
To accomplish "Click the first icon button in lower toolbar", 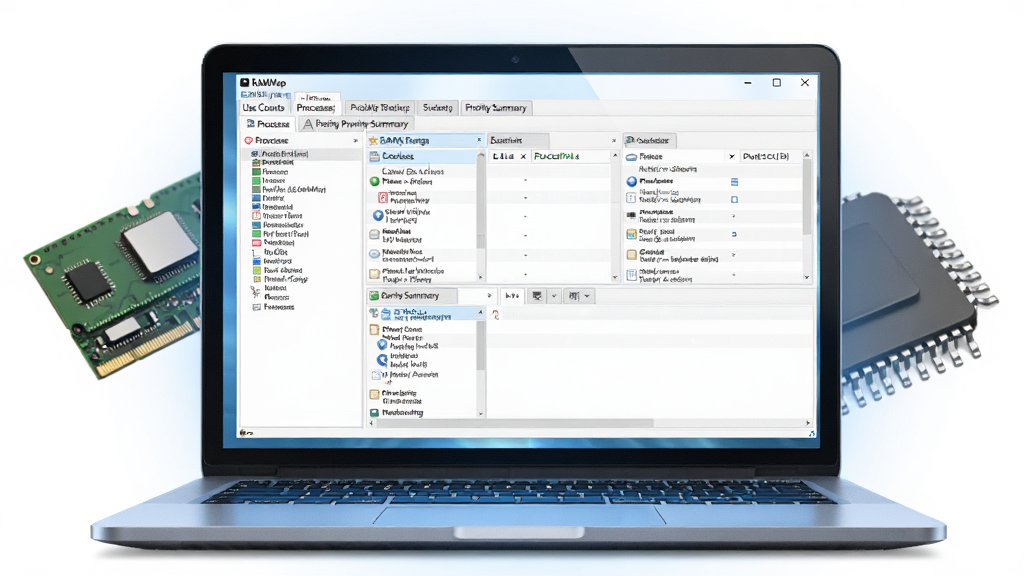I will pyautogui.click(x=537, y=296).
